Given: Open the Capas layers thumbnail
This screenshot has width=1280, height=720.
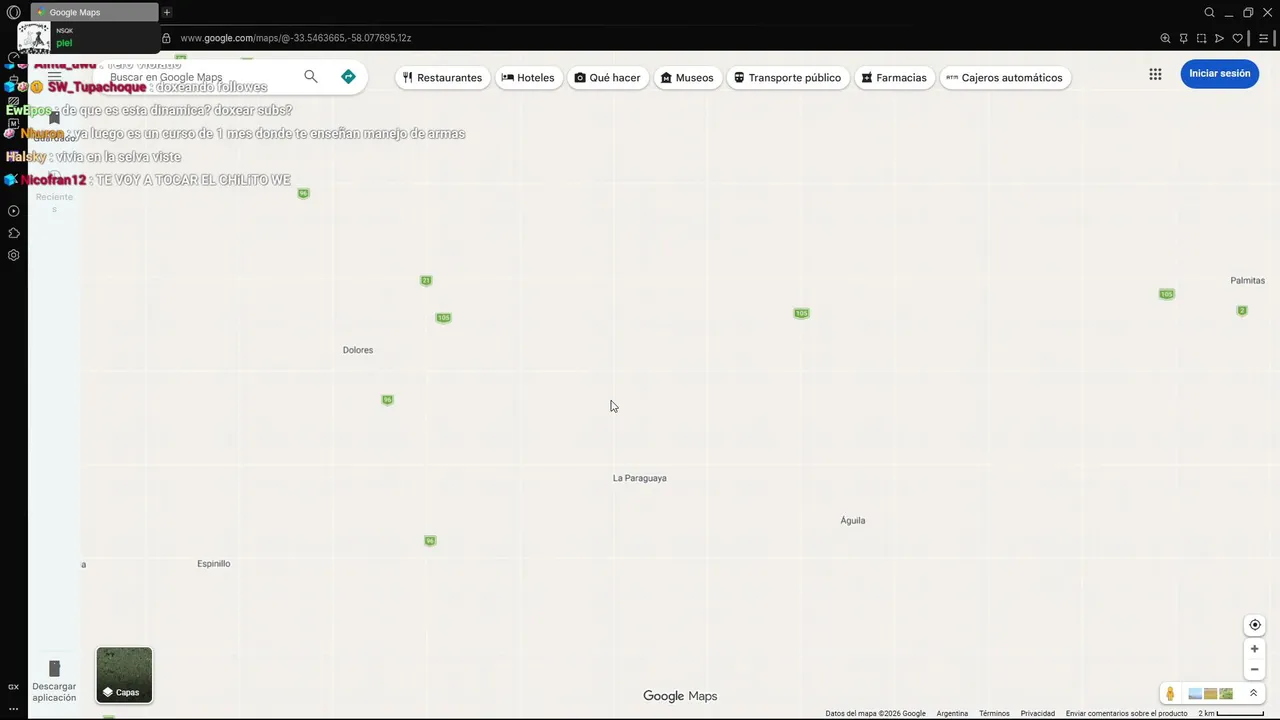Looking at the screenshot, I should (124, 675).
